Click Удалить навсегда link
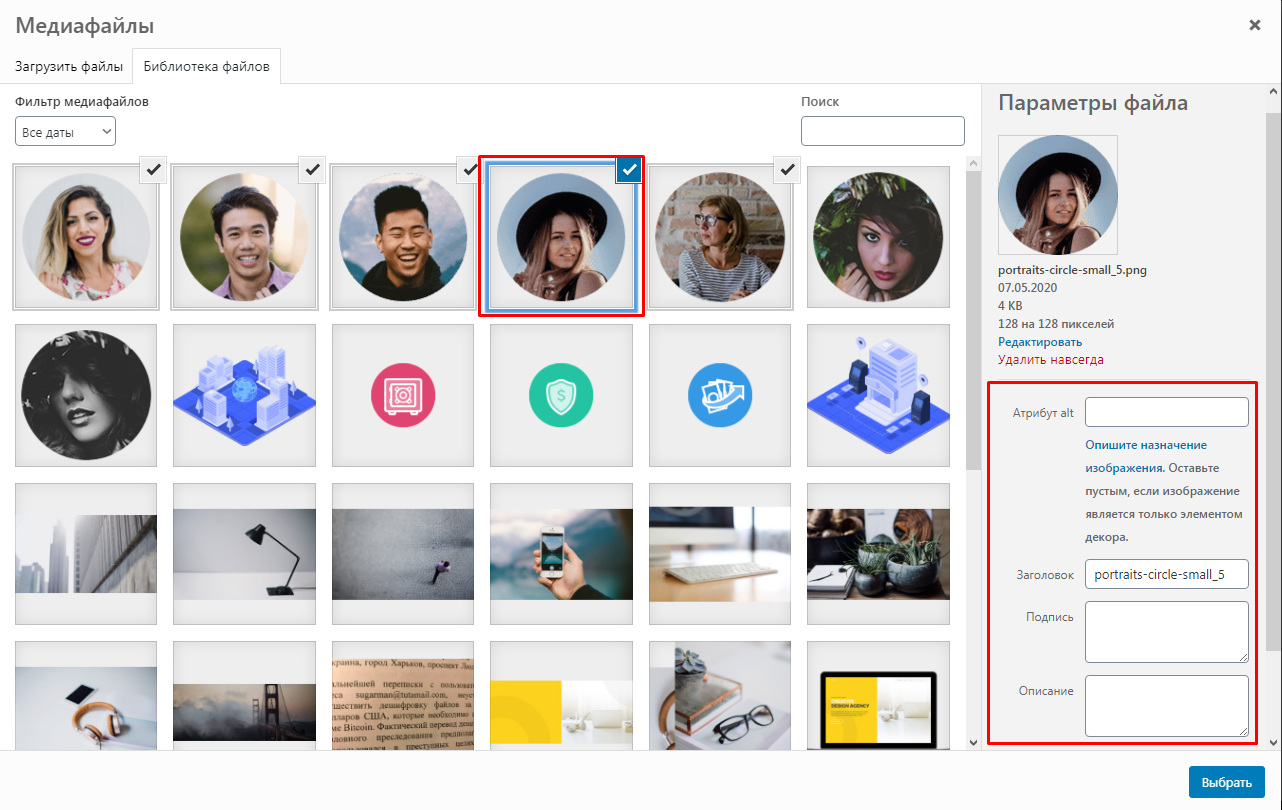 [1050, 360]
